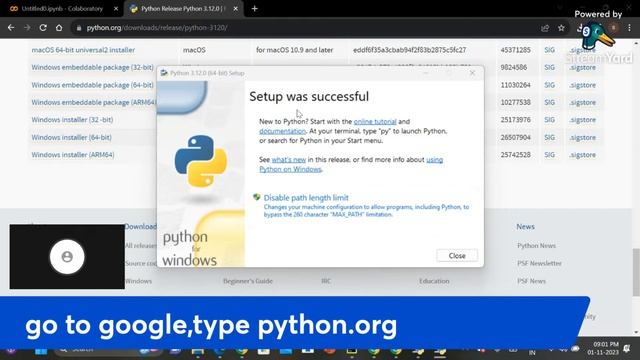Open taskbar clock showing 09:01 PM

[x=603, y=348]
